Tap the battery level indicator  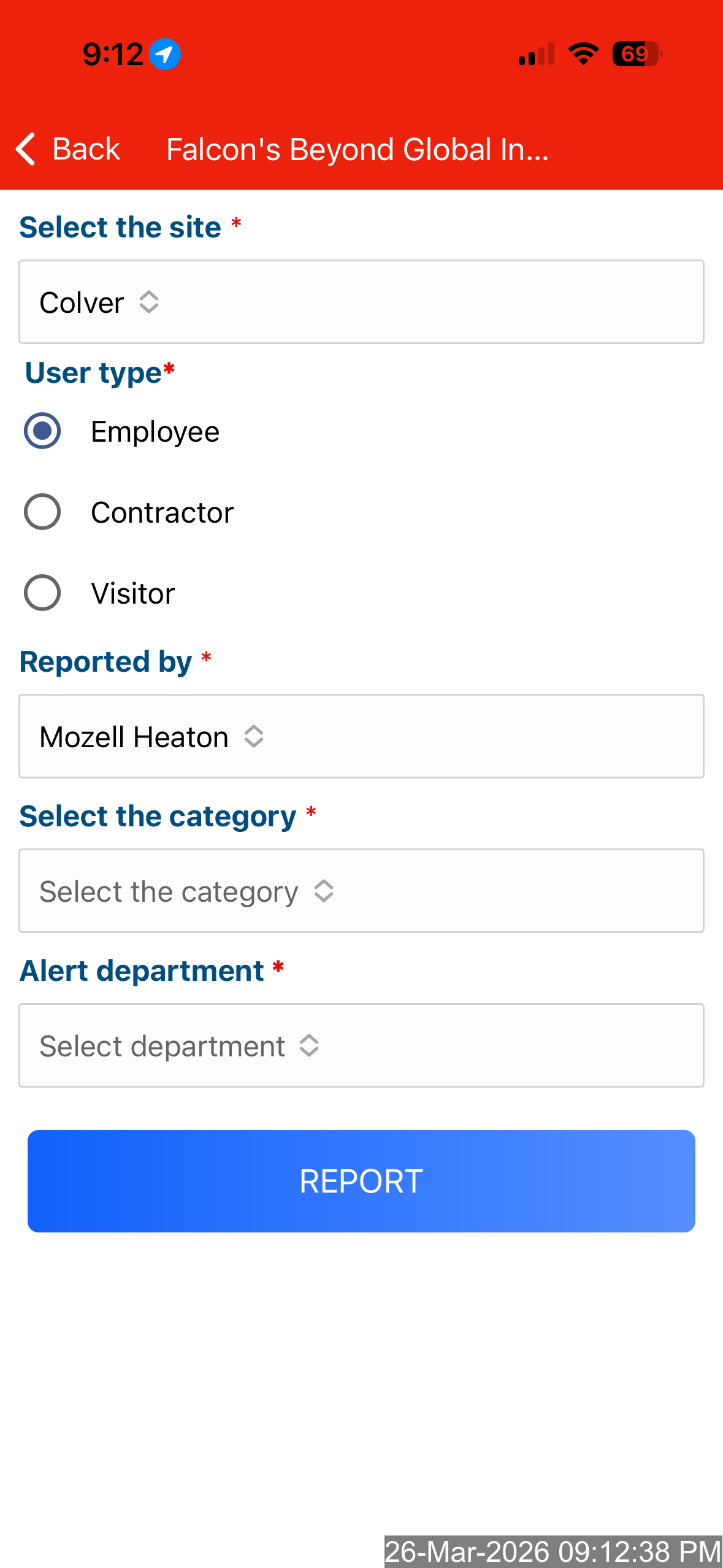(637, 54)
